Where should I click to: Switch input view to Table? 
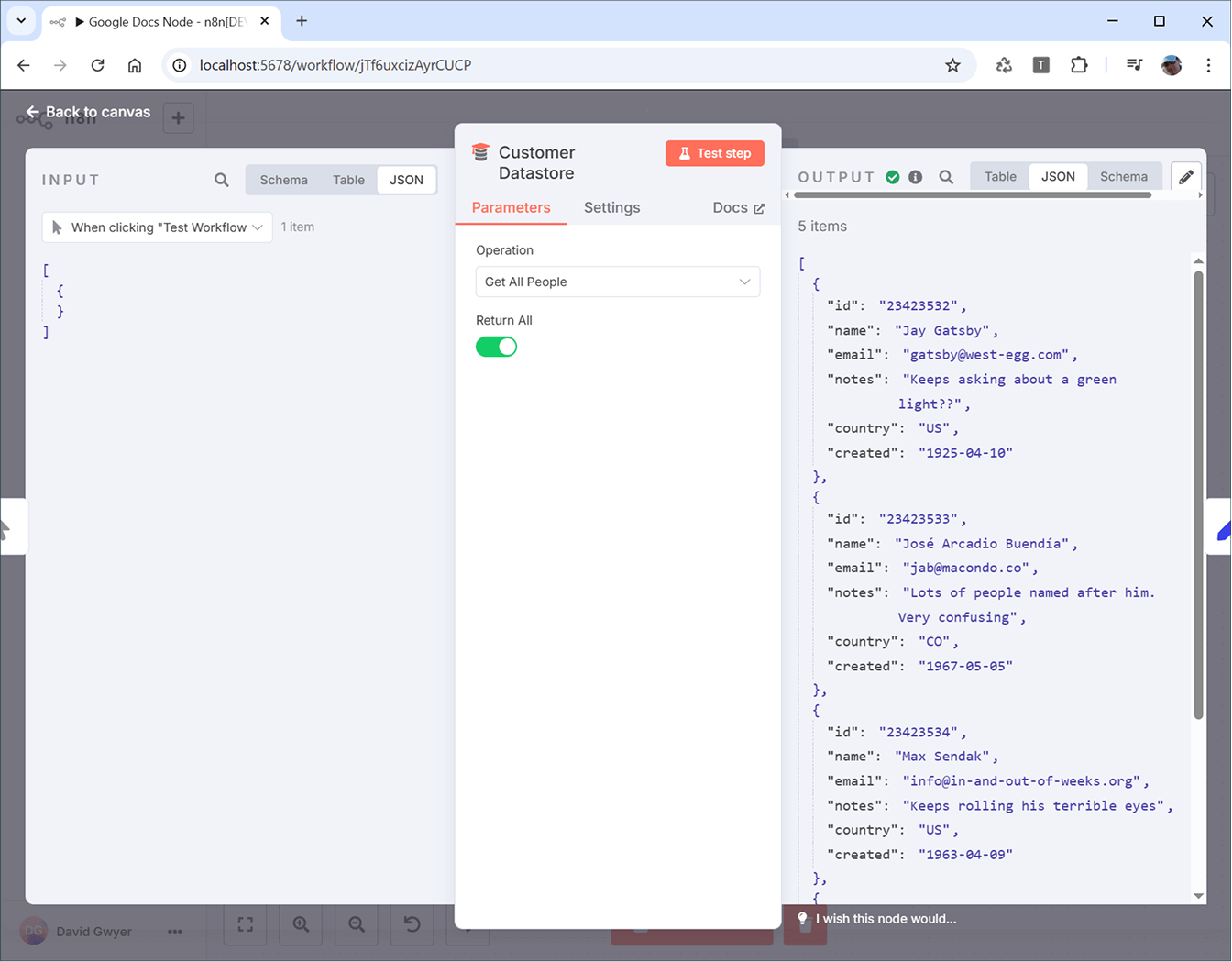pyautogui.click(x=348, y=180)
